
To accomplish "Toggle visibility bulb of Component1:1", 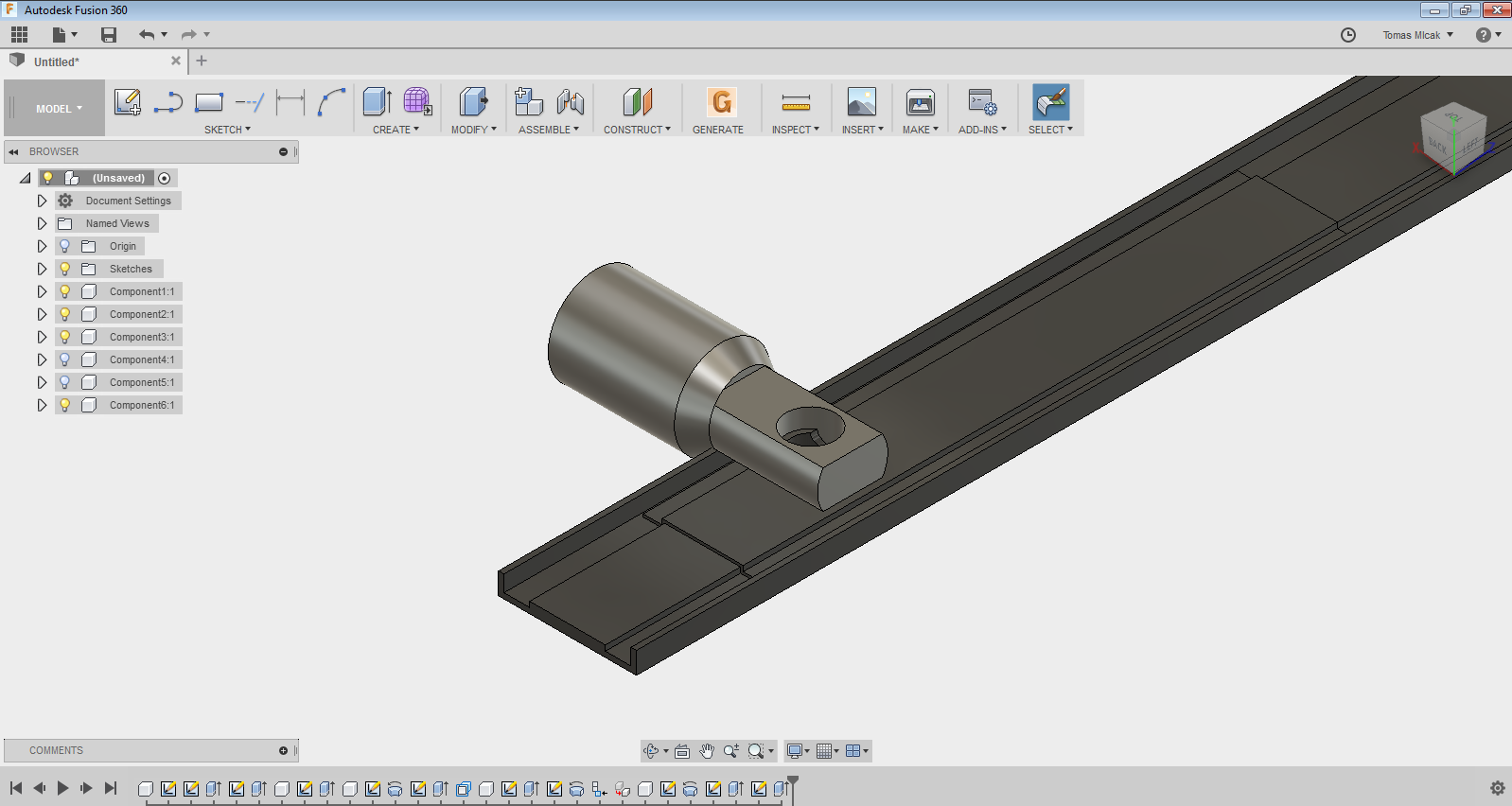I will (65, 291).
